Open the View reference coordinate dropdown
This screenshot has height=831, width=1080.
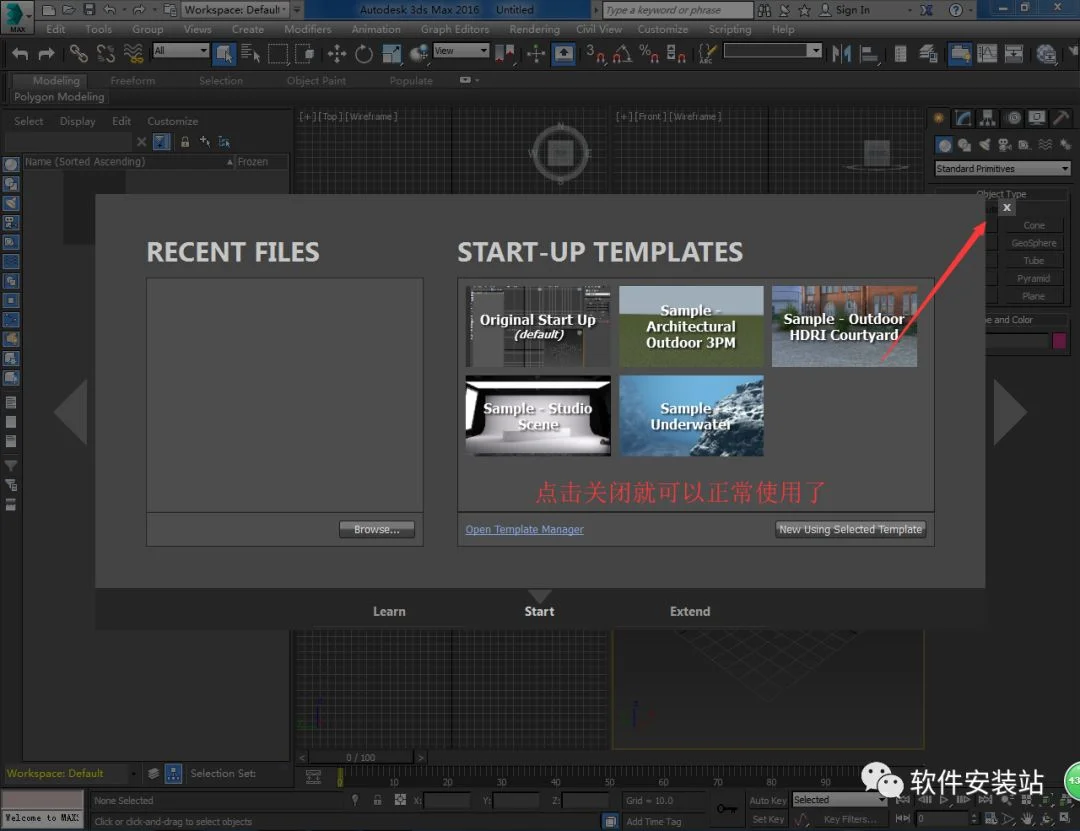461,50
